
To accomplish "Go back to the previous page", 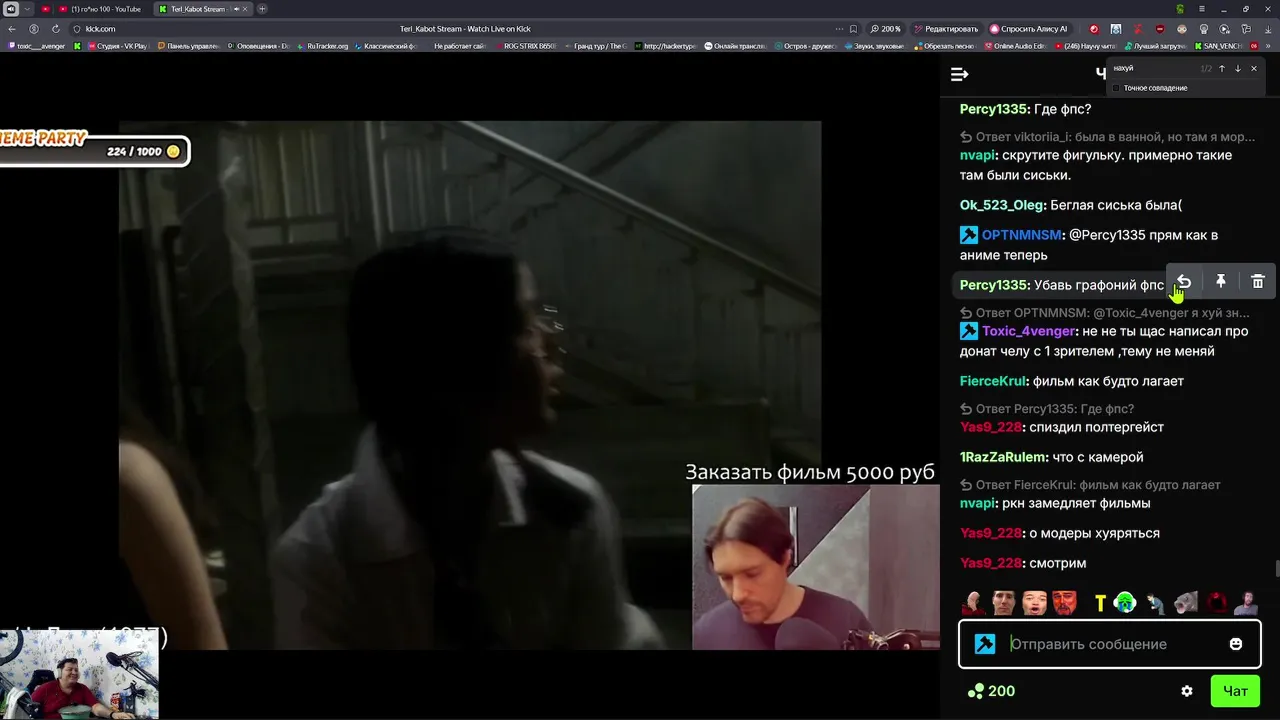I will pyautogui.click(x=12, y=29).
